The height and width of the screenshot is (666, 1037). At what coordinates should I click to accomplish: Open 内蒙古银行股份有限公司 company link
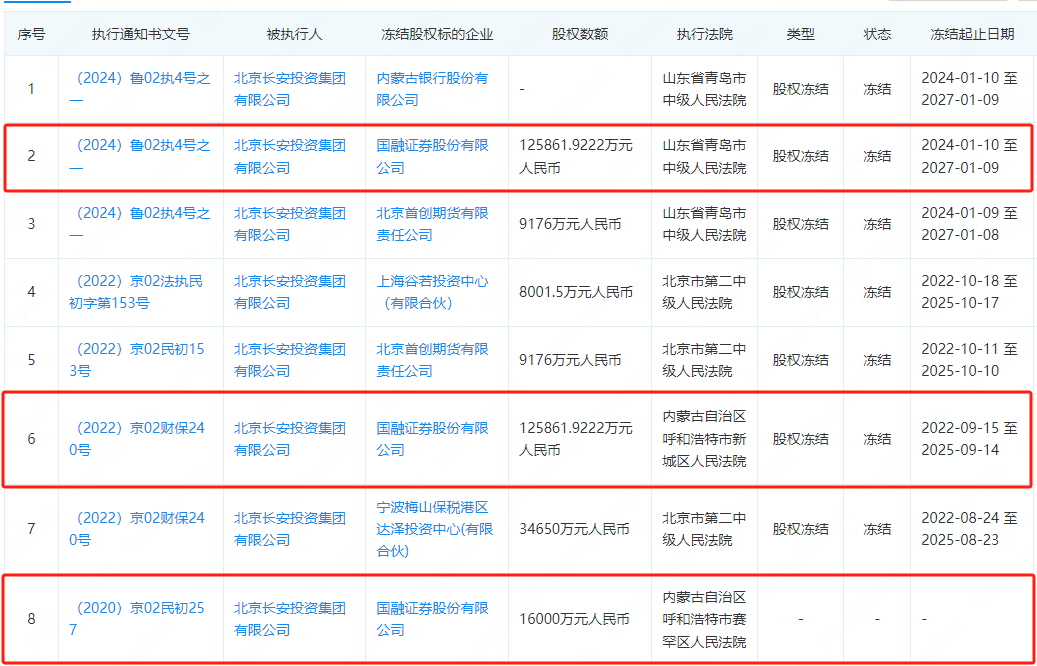(433, 89)
